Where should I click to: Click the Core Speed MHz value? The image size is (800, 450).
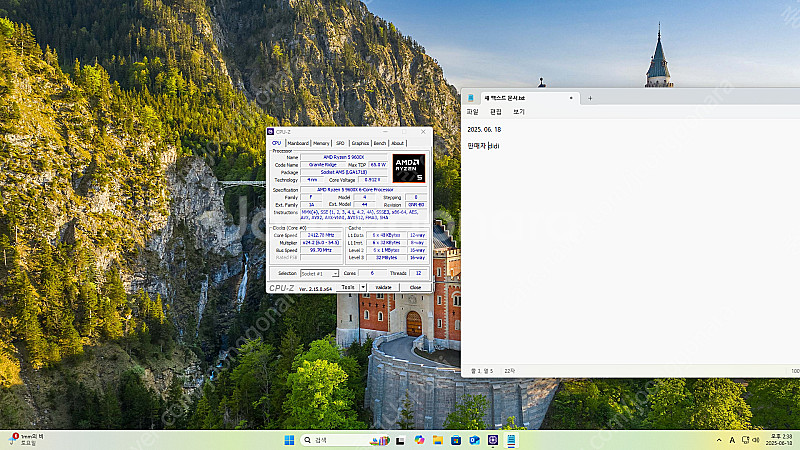pyautogui.click(x=321, y=235)
